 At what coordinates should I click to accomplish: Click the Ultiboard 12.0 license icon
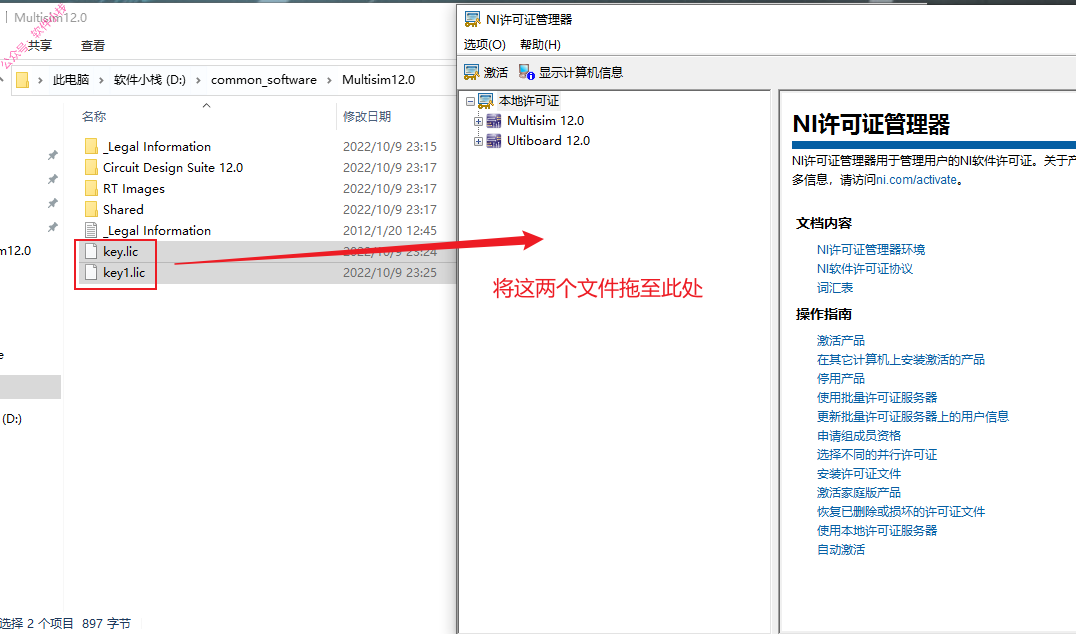[x=494, y=141]
